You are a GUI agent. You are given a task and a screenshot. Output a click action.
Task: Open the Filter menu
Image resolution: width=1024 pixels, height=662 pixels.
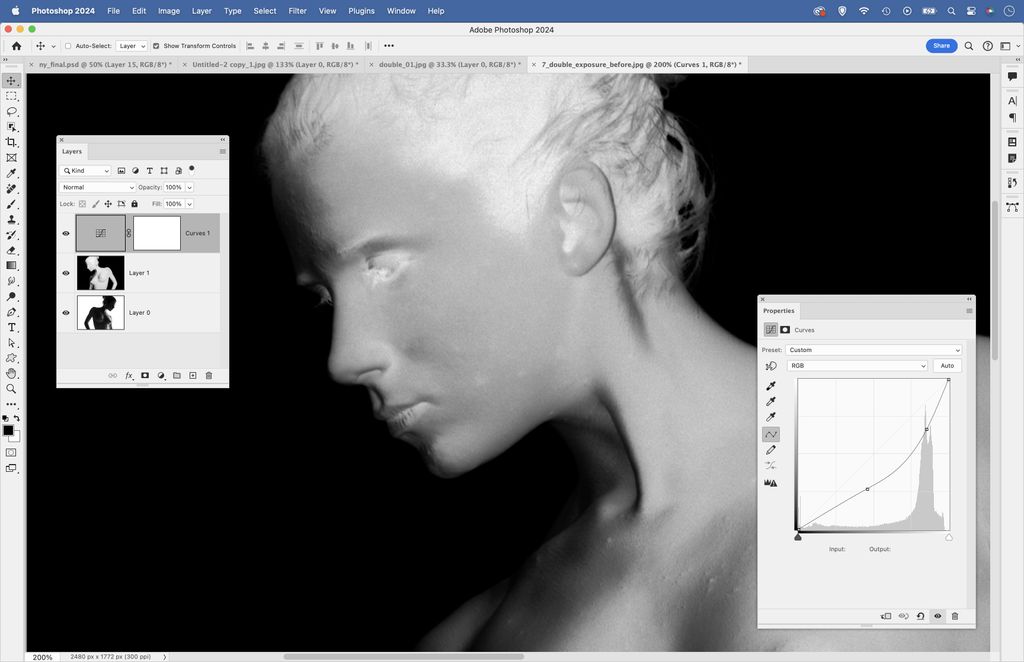[297, 10]
